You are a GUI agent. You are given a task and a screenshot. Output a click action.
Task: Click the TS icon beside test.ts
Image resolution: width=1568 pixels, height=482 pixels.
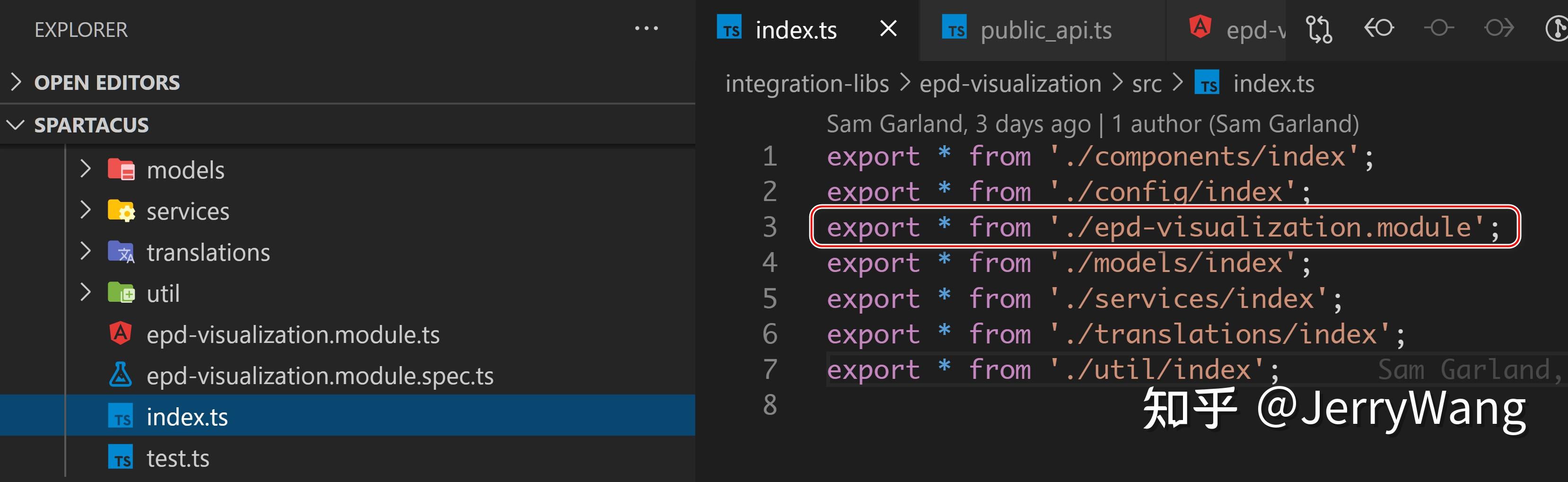click(x=121, y=457)
